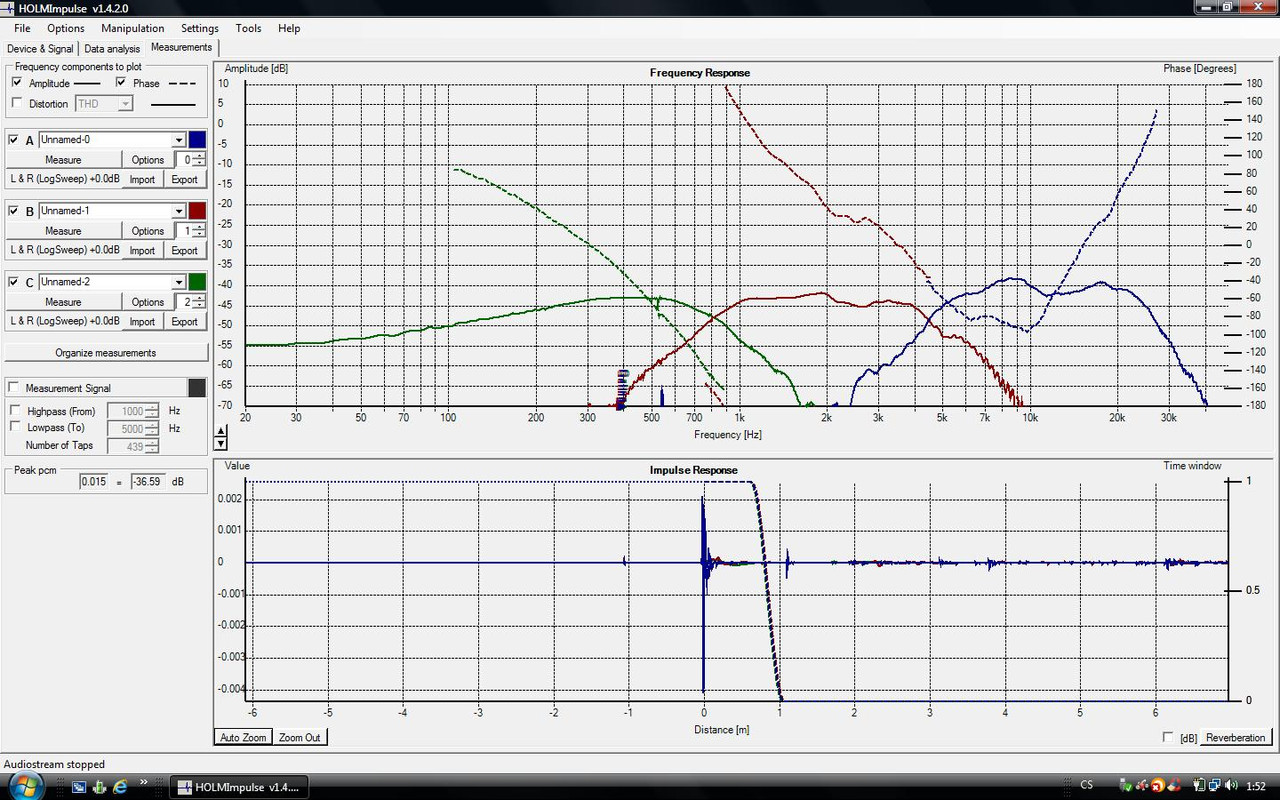Enable the Measurement Signal checkbox
The height and width of the screenshot is (800, 1280).
point(14,388)
